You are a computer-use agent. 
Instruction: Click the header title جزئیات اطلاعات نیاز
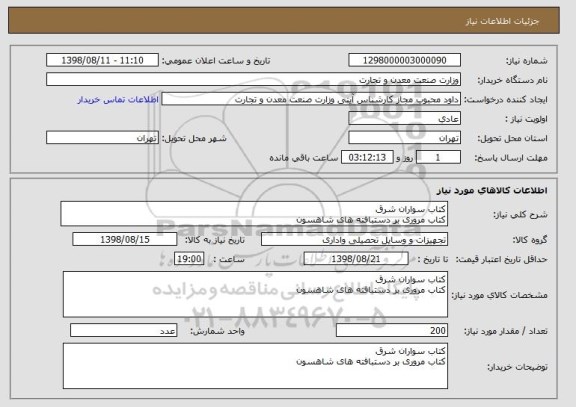502,21
